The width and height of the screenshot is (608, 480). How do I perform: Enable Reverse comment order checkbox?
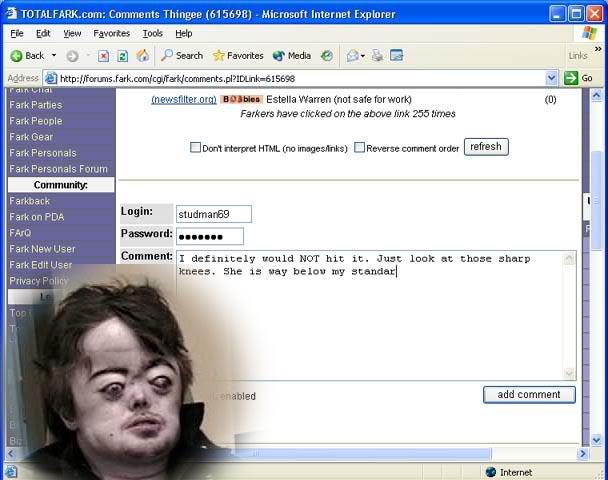pos(359,147)
